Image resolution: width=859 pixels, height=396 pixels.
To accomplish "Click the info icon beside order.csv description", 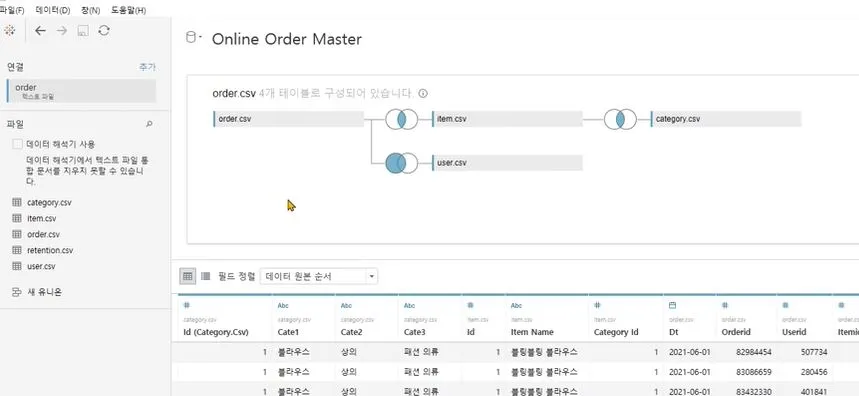I will 423,93.
